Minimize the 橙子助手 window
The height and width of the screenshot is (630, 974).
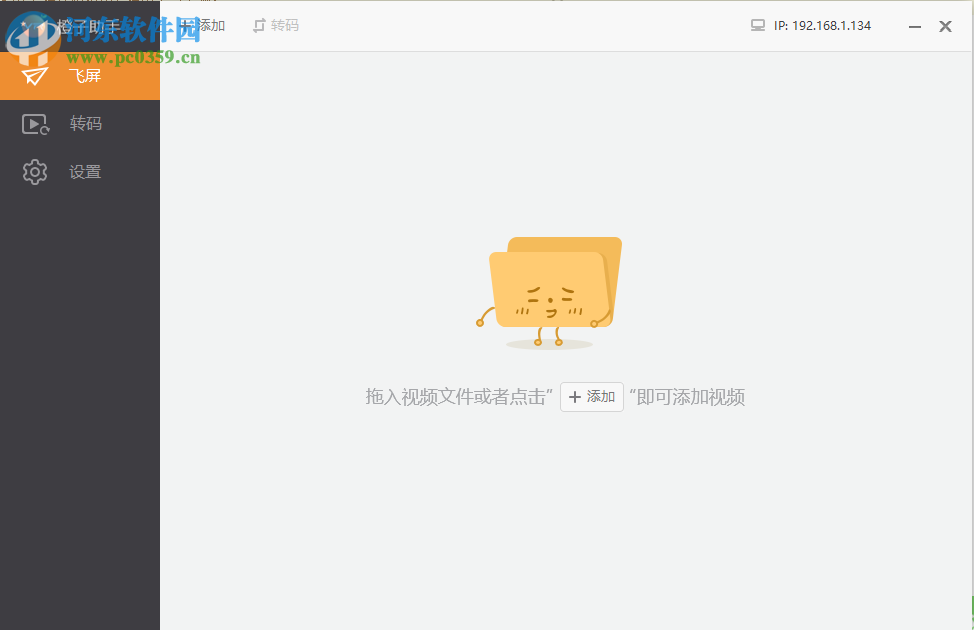tap(914, 26)
